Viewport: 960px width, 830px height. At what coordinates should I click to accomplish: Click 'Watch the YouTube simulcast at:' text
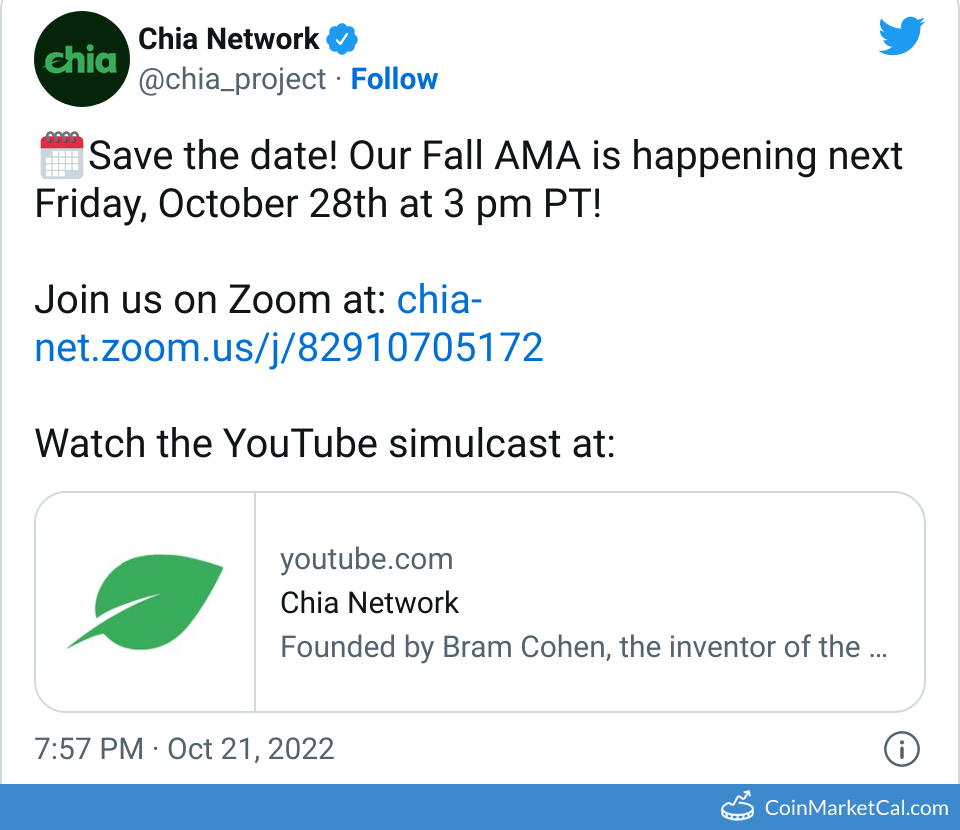(325, 443)
